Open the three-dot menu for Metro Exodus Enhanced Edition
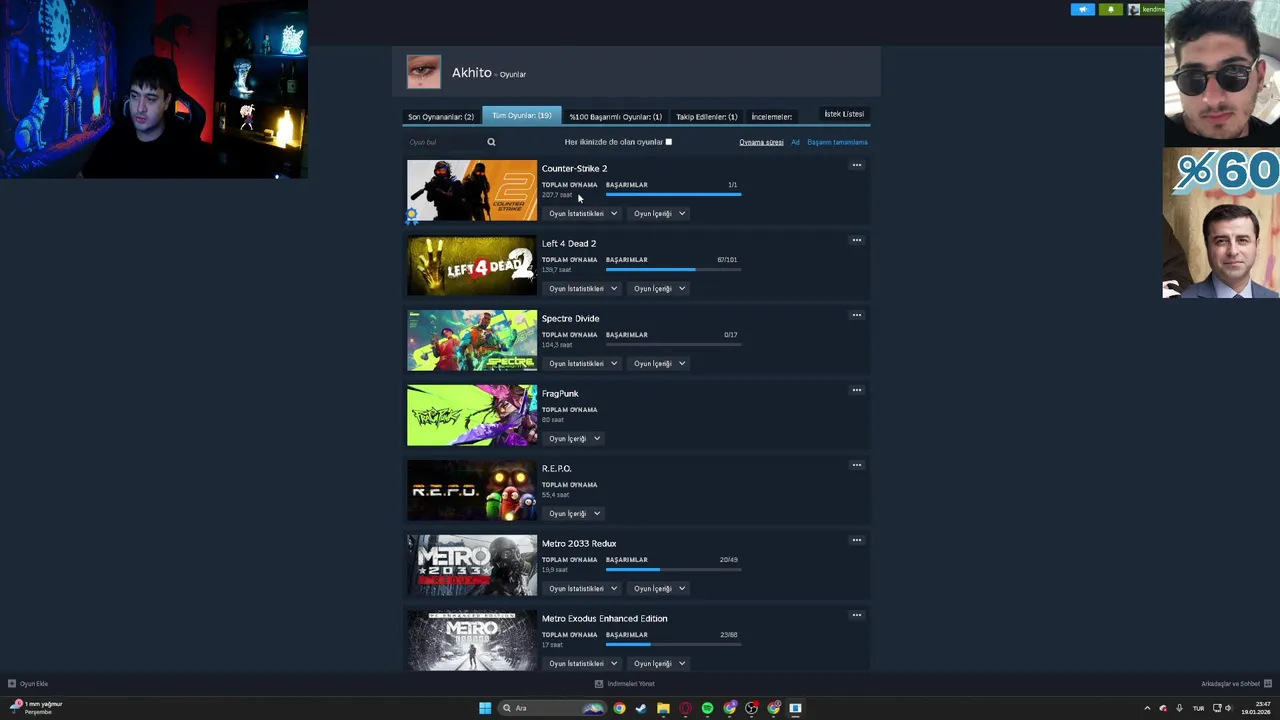The height and width of the screenshot is (720, 1280). tap(856, 615)
